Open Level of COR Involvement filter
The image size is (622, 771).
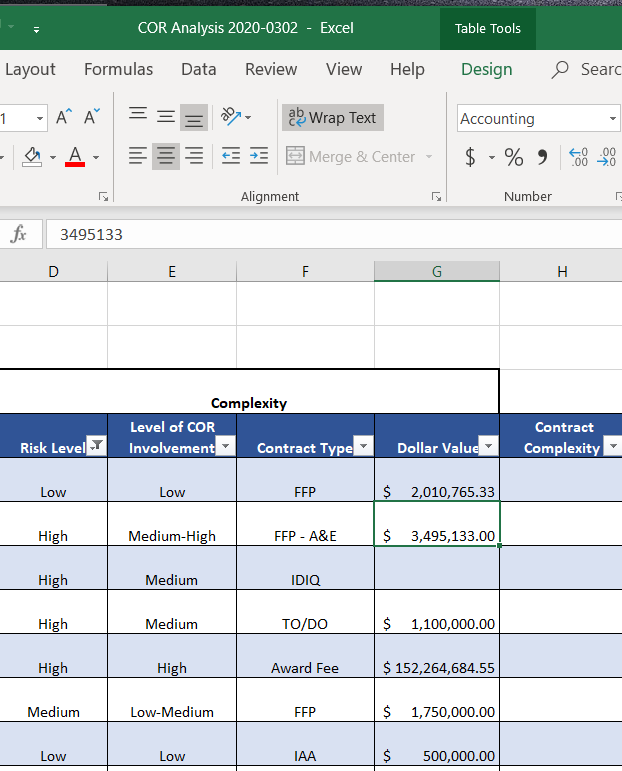point(225,445)
